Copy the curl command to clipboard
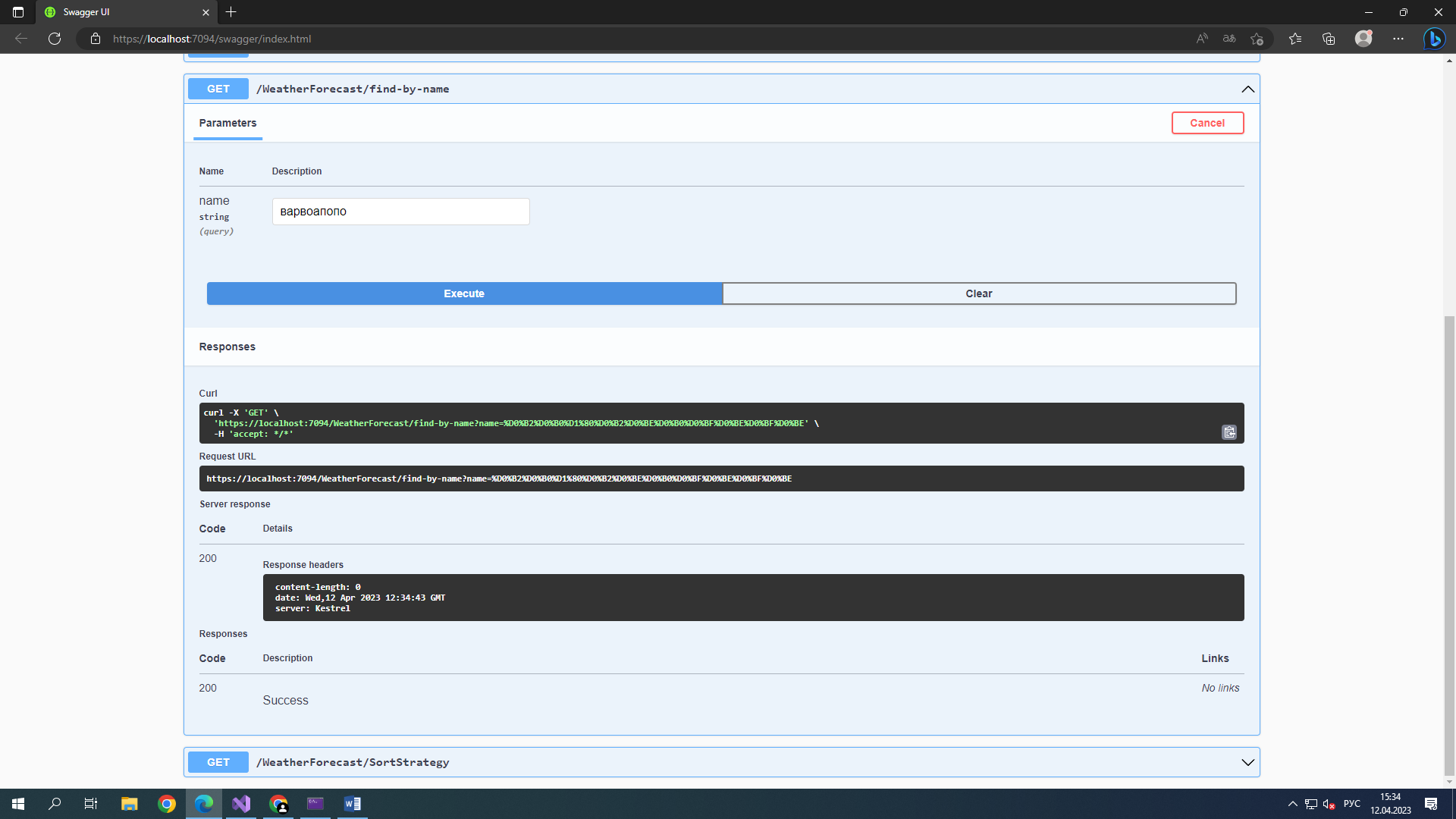 [1229, 432]
